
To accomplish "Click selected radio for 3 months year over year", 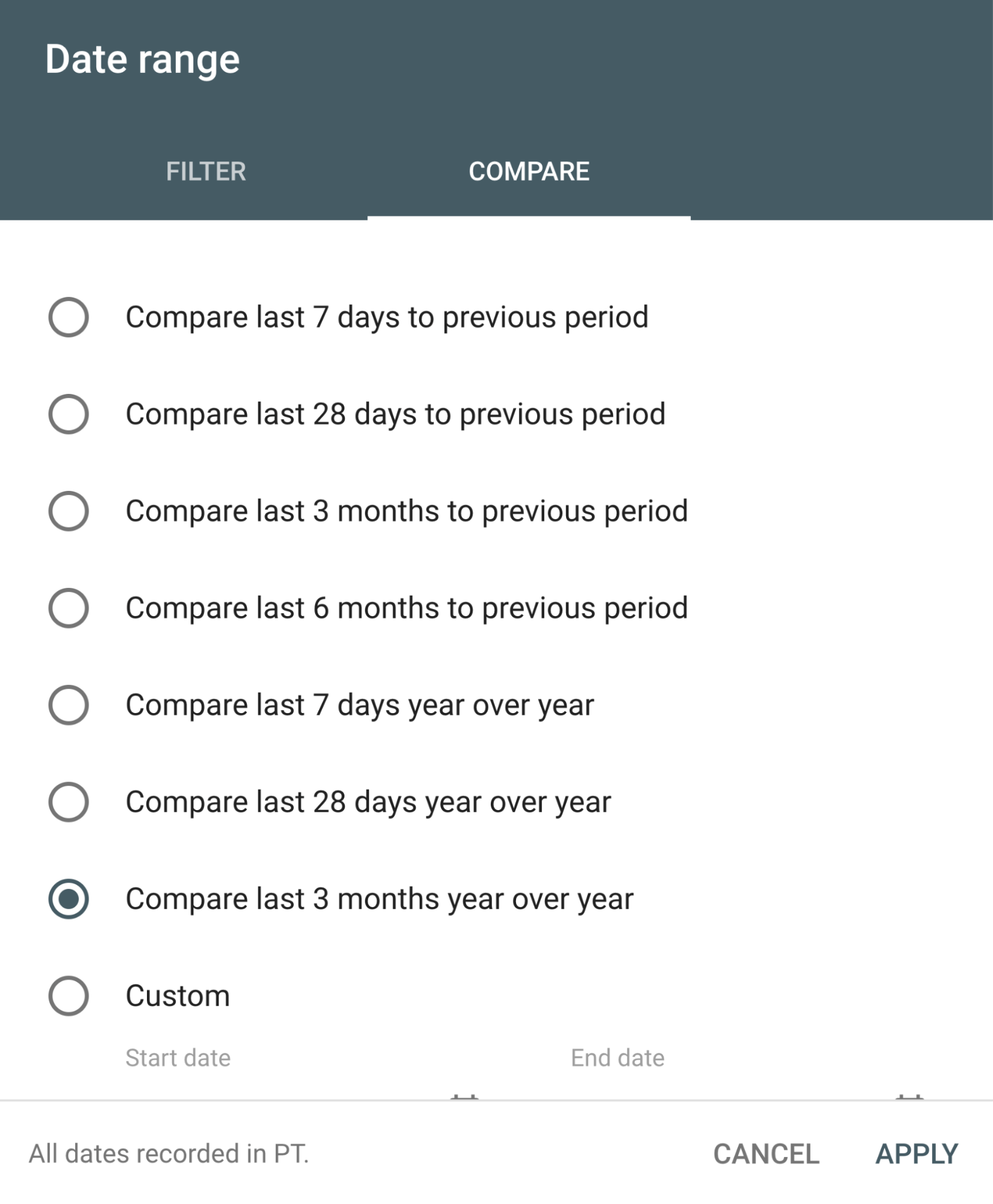I will 69,899.
